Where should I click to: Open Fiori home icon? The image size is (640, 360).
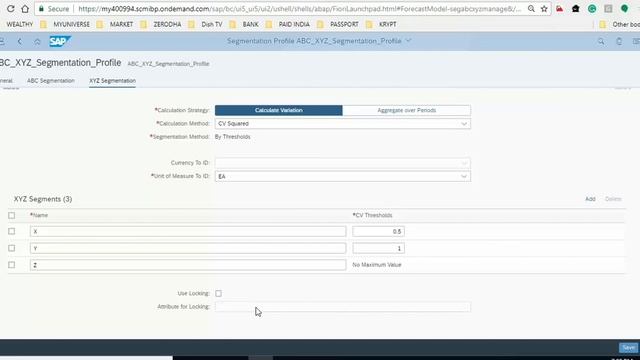(37, 41)
